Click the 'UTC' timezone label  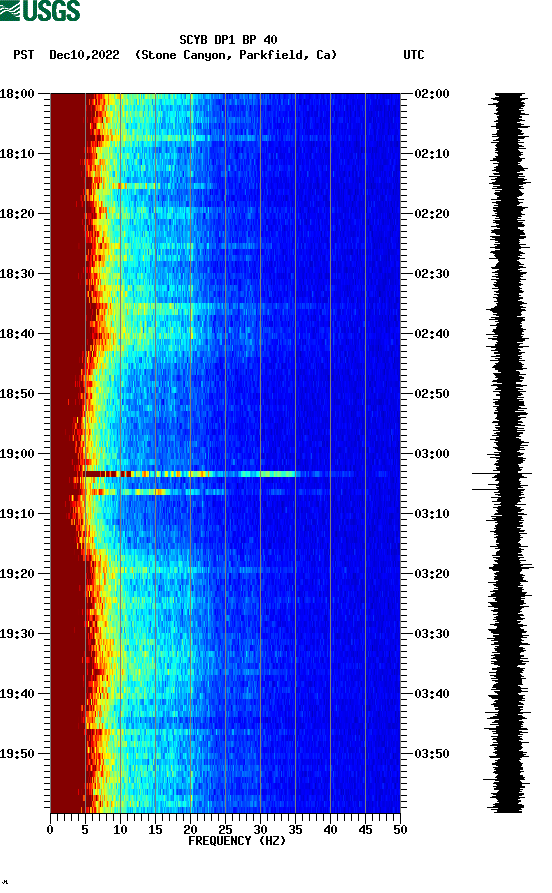[414, 55]
